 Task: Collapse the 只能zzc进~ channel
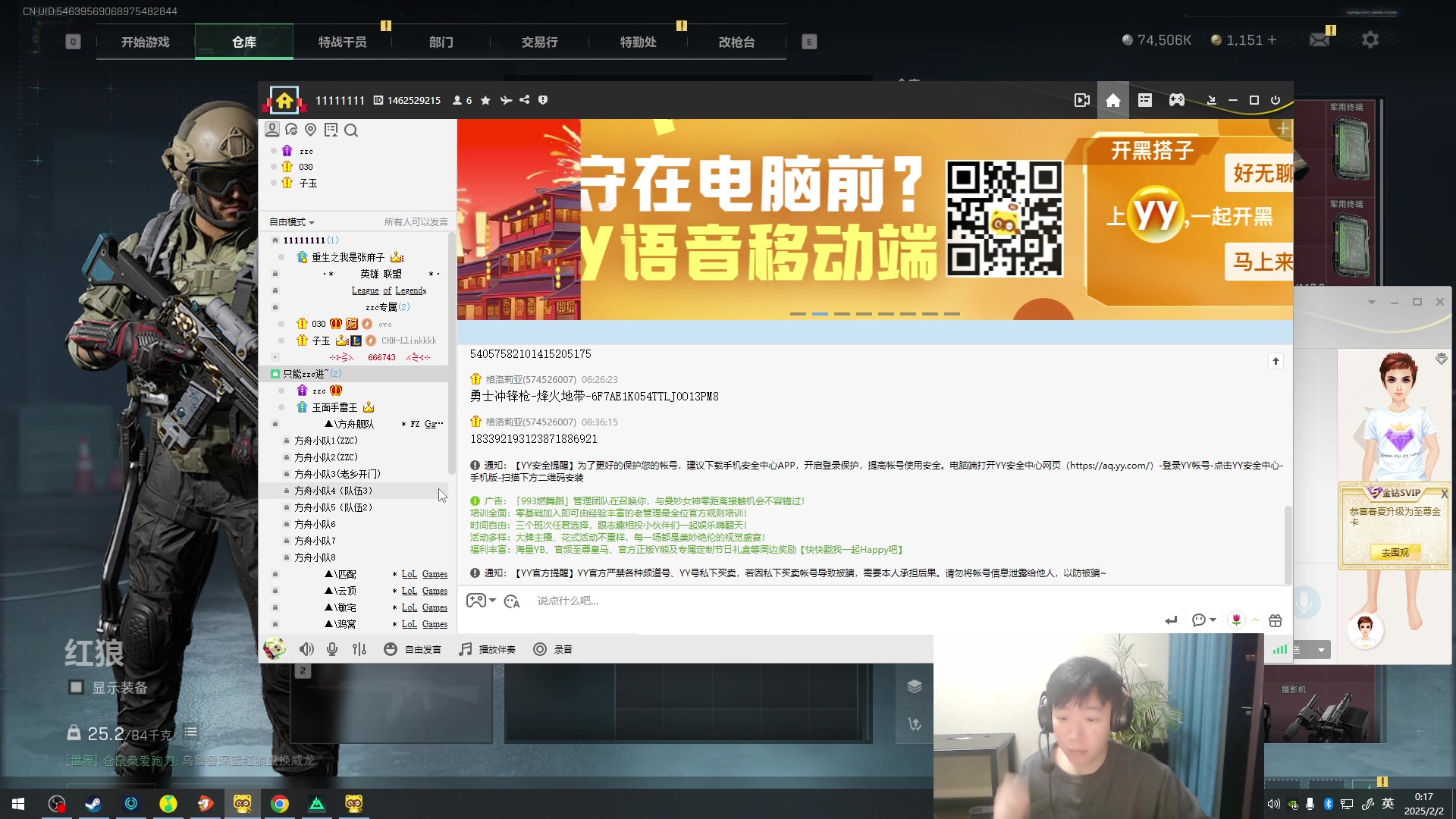[275, 374]
